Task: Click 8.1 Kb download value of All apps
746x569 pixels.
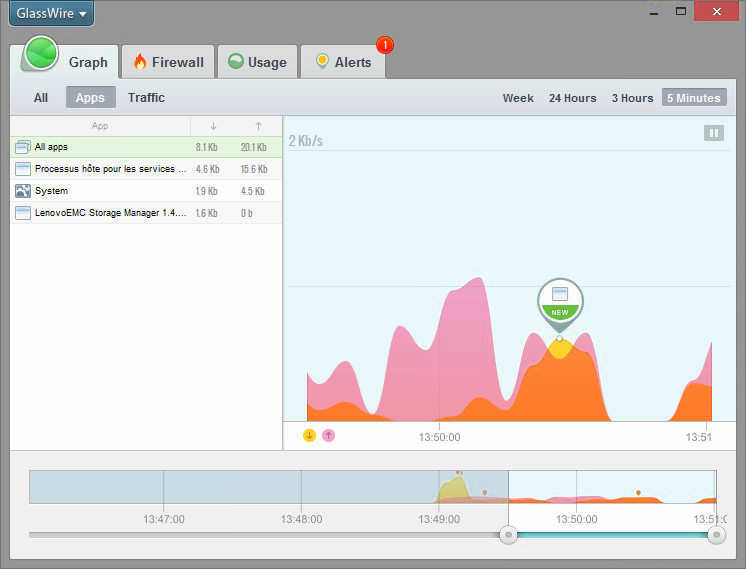Action: point(206,147)
